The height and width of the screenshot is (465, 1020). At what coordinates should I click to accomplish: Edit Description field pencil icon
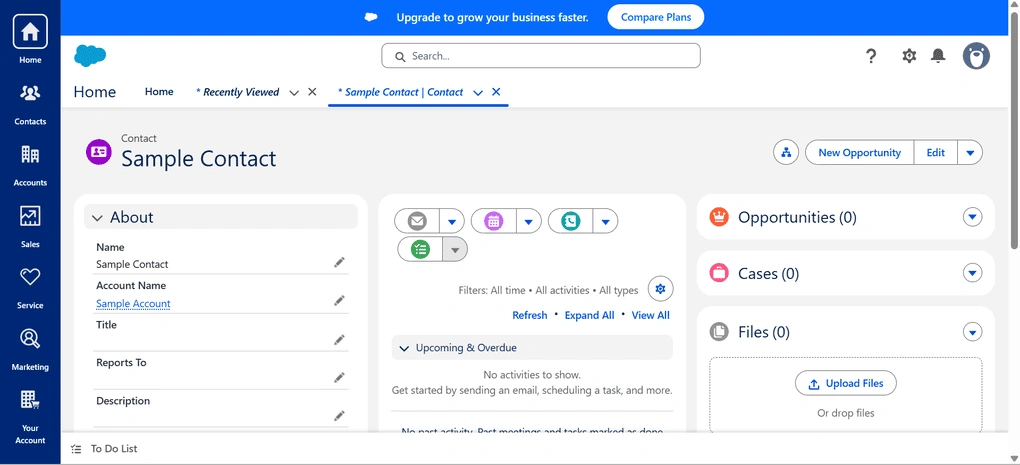point(339,416)
